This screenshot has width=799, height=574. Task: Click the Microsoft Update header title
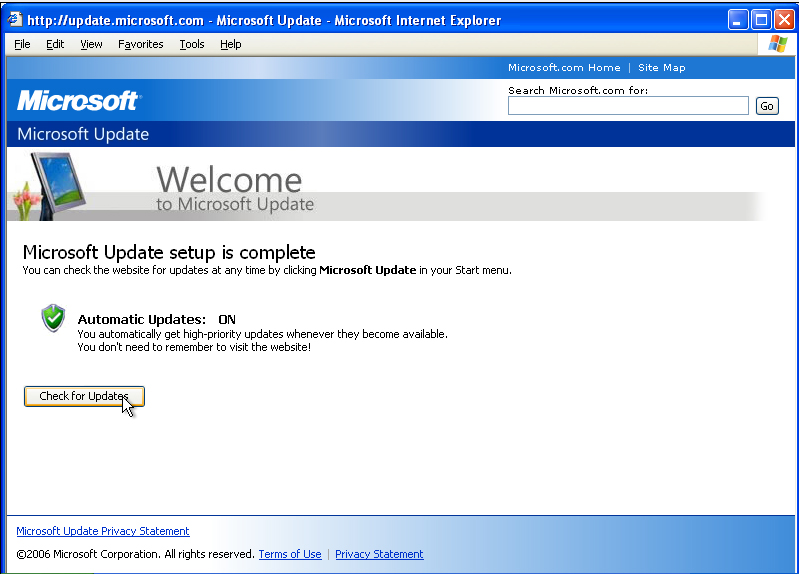pos(83,134)
